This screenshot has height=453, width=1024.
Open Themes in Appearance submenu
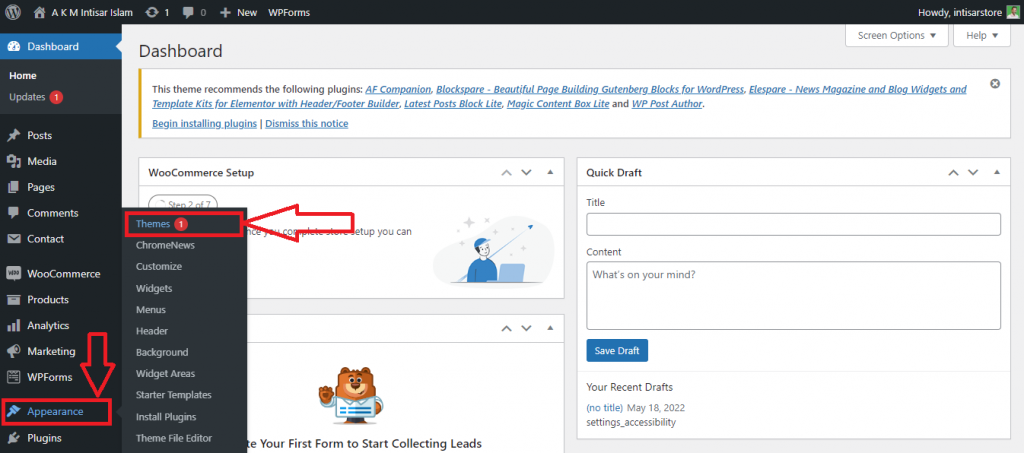(153, 224)
